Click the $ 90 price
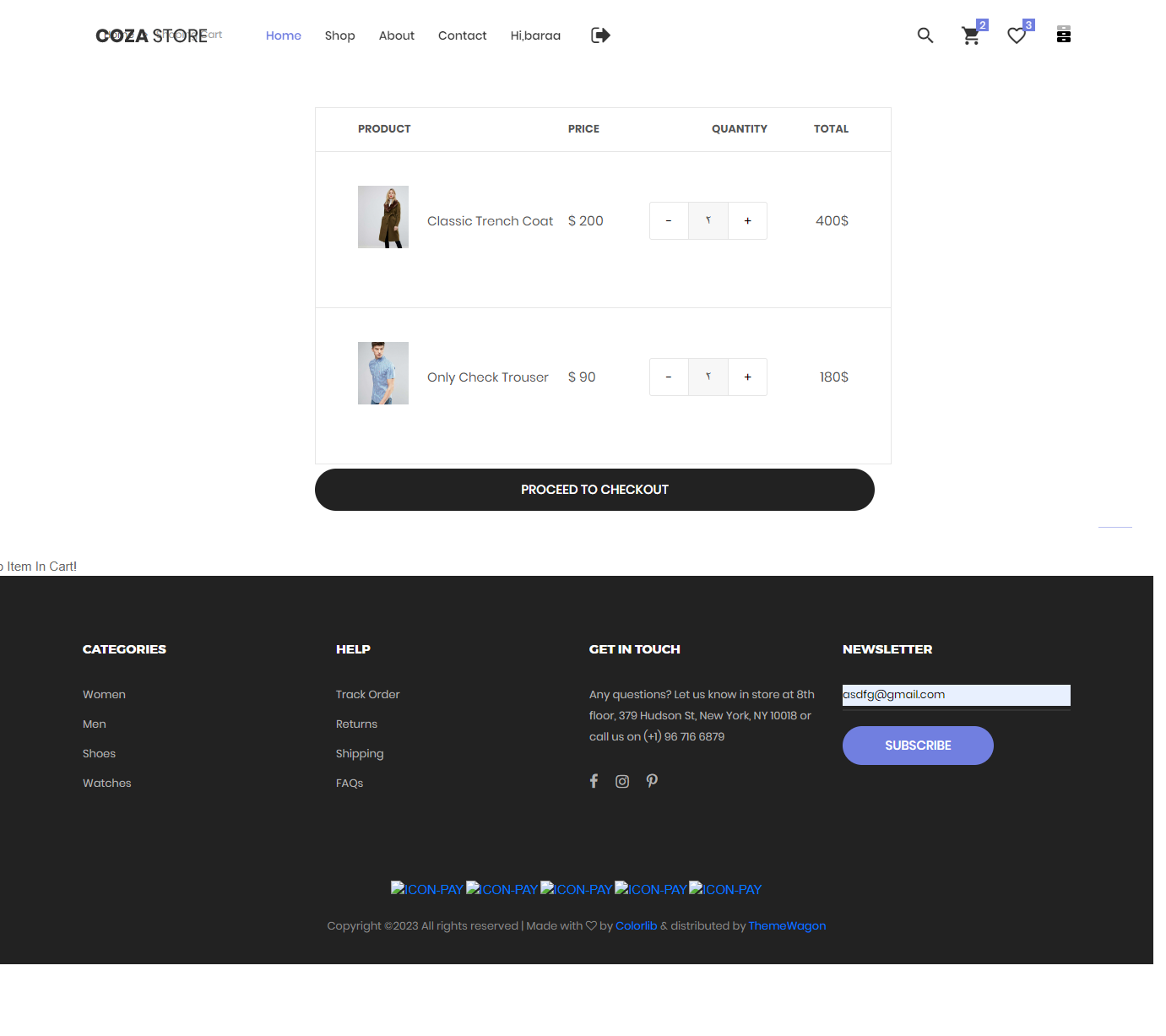Viewport: 1166px width, 1036px height. 582,377
